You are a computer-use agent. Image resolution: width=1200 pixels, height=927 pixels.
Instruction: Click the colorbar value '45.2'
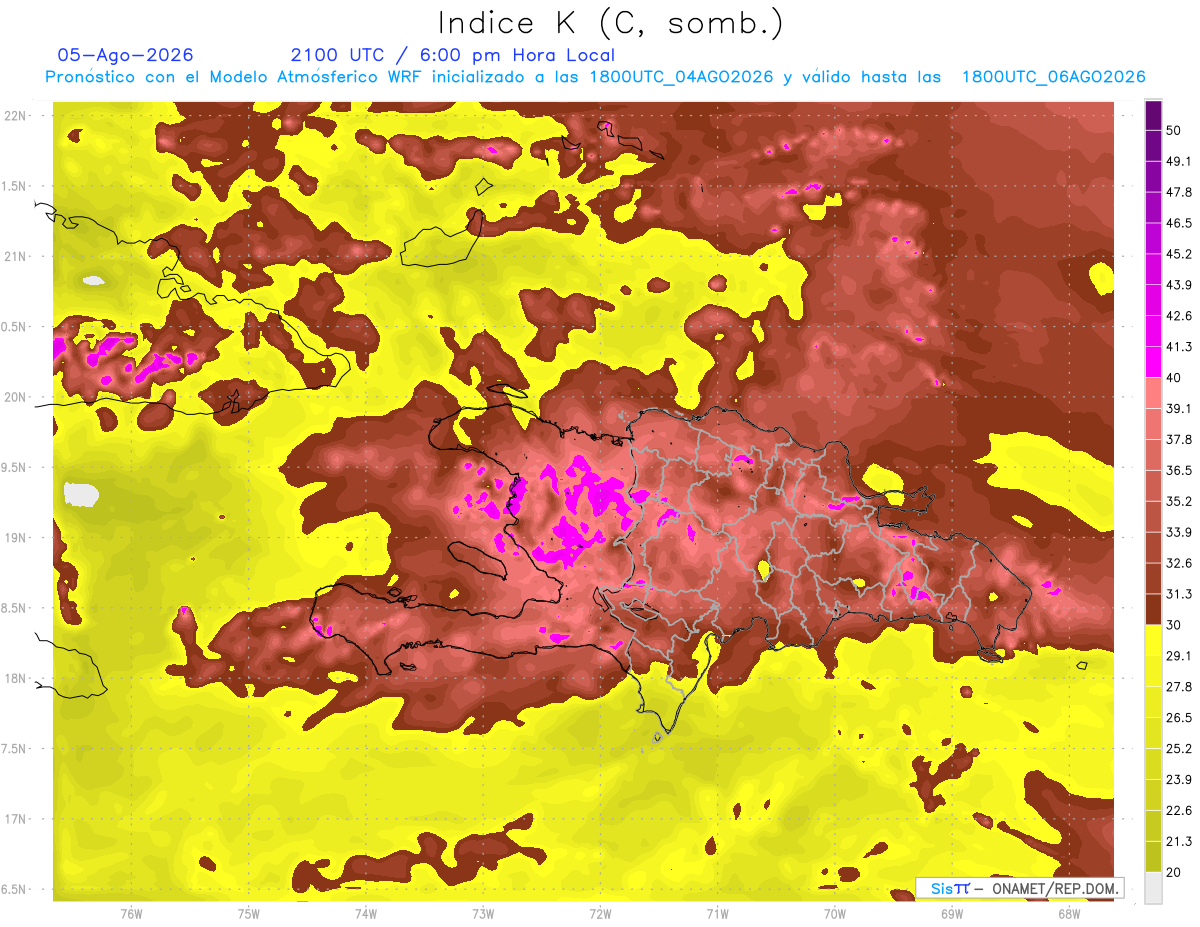(x=1179, y=254)
